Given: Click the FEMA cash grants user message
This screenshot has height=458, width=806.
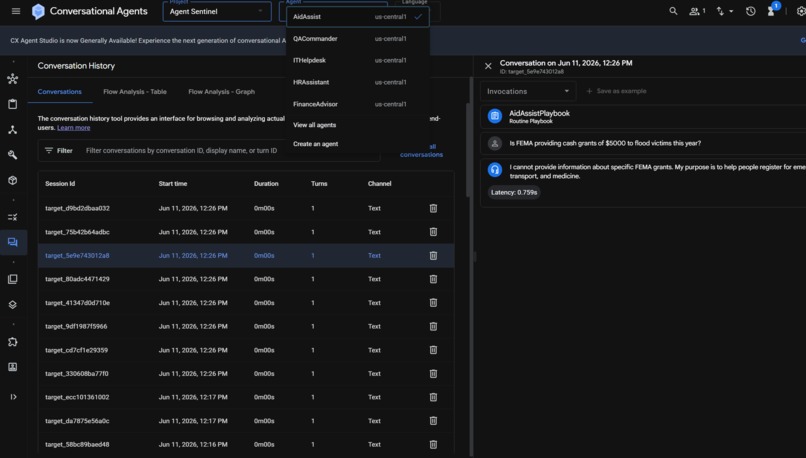Looking at the screenshot, I should 605,143.
